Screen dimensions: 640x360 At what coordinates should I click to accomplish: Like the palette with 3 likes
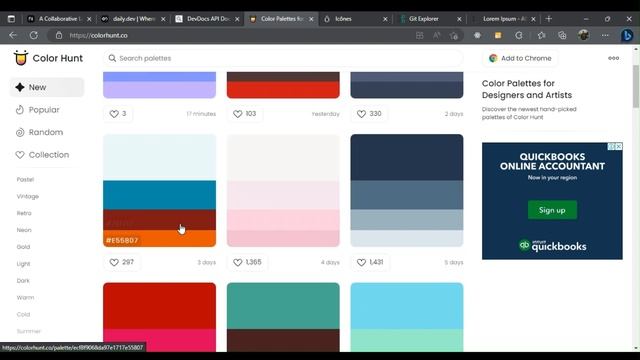pos(118,113)
